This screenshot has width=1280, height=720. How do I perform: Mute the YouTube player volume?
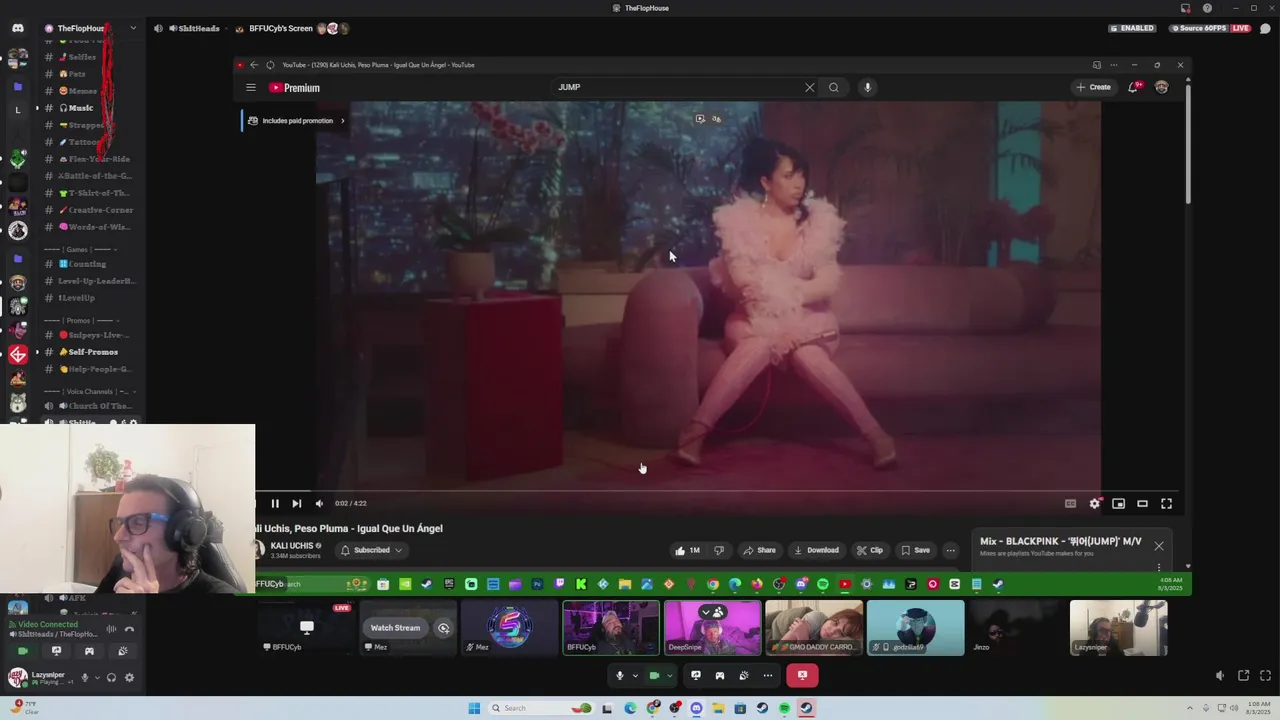point(319,503)
